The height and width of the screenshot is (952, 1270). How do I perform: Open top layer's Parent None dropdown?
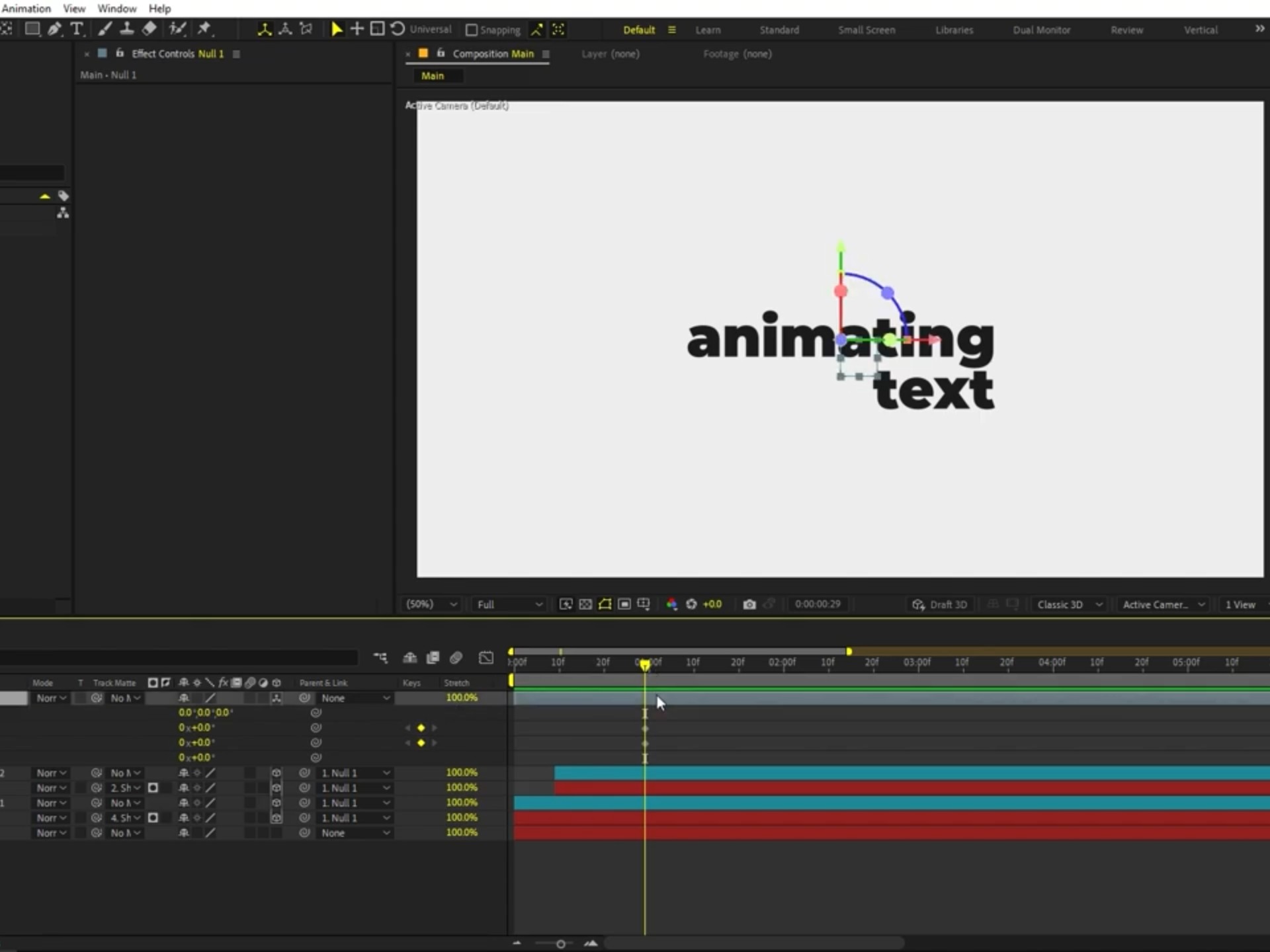pos(355,698)
